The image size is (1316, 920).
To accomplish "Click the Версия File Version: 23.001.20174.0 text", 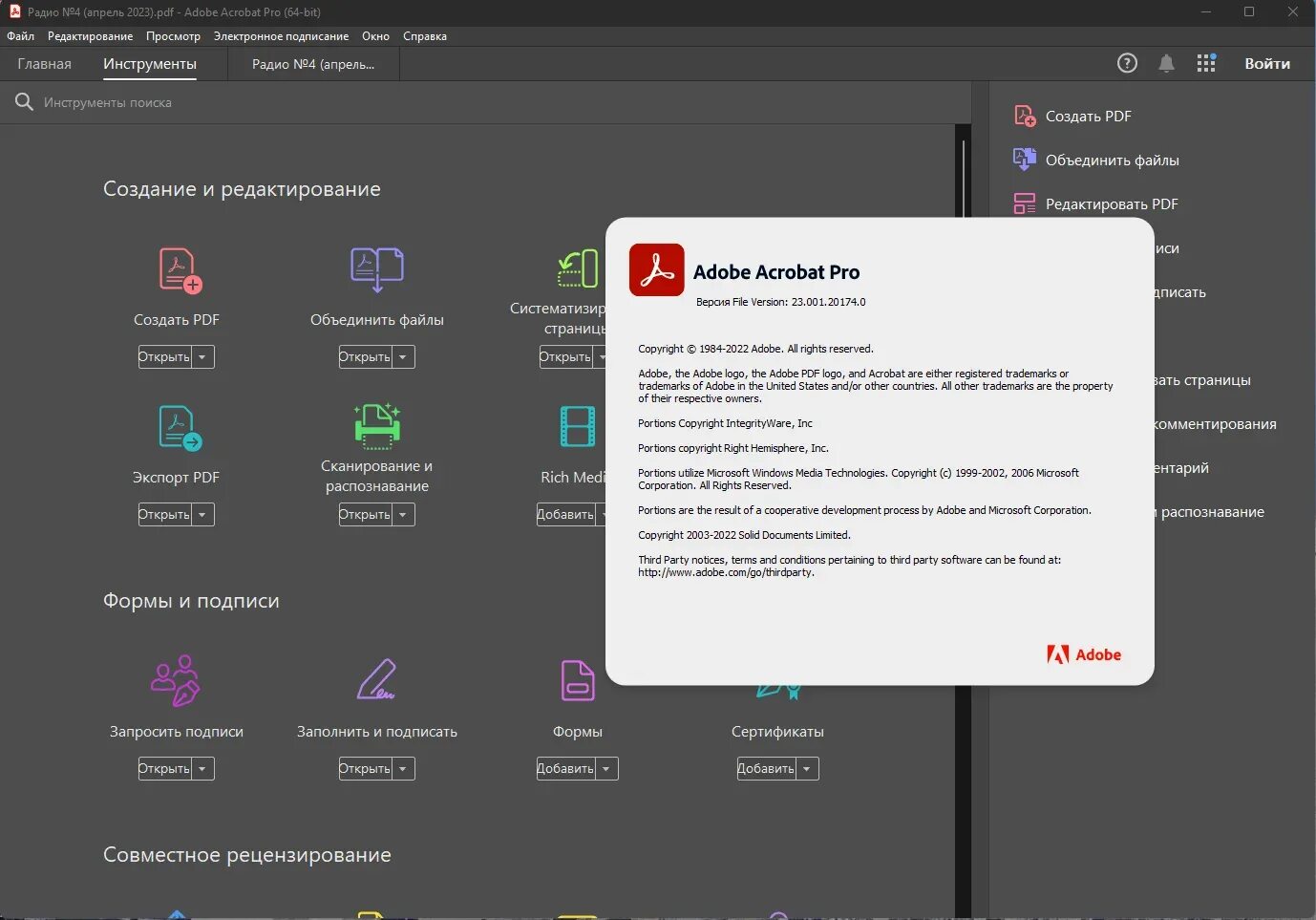I will click(x=780, y=302).
